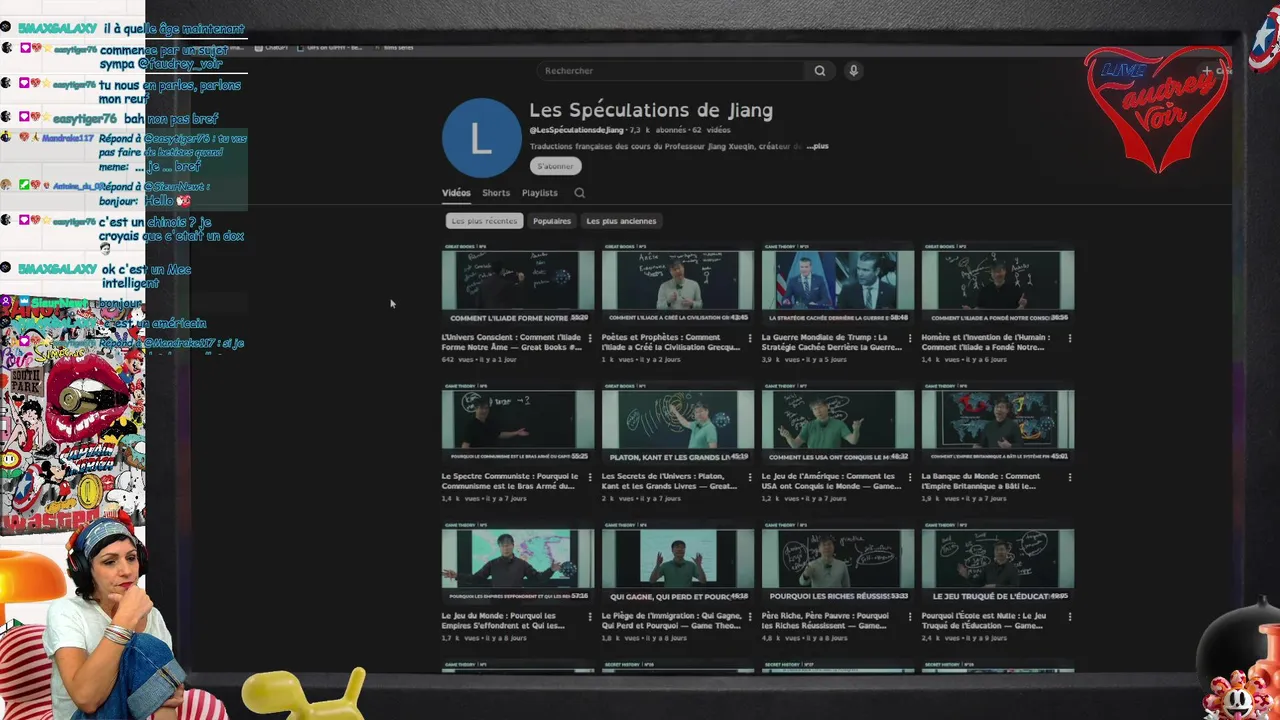Open three-dot menu for Les Secrets de l'Univers
The height and width of the screenshot is (720, 1280).
click(x=749, y=477)
